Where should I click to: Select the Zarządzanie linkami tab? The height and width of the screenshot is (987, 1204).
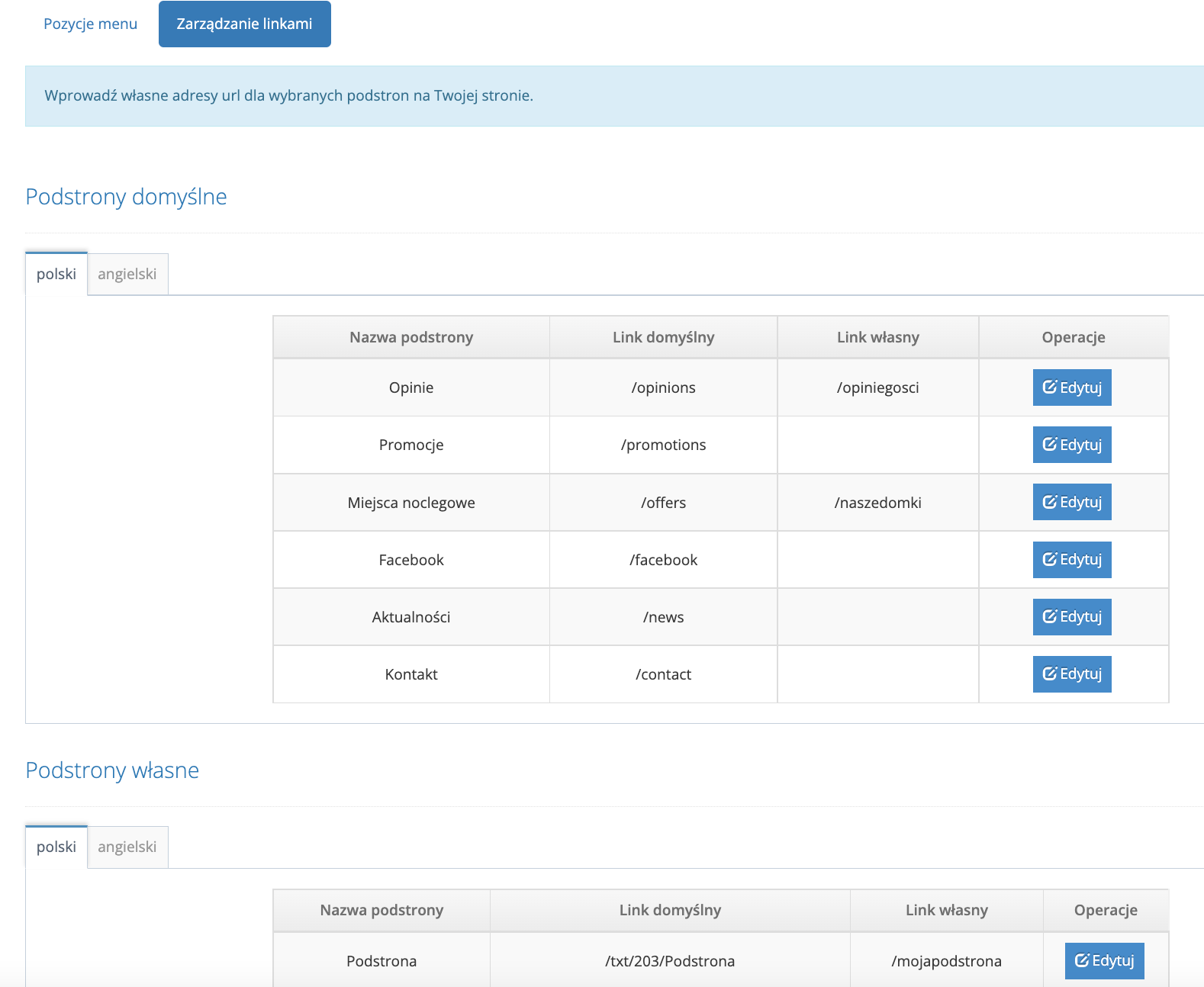[x=244, y=24]
